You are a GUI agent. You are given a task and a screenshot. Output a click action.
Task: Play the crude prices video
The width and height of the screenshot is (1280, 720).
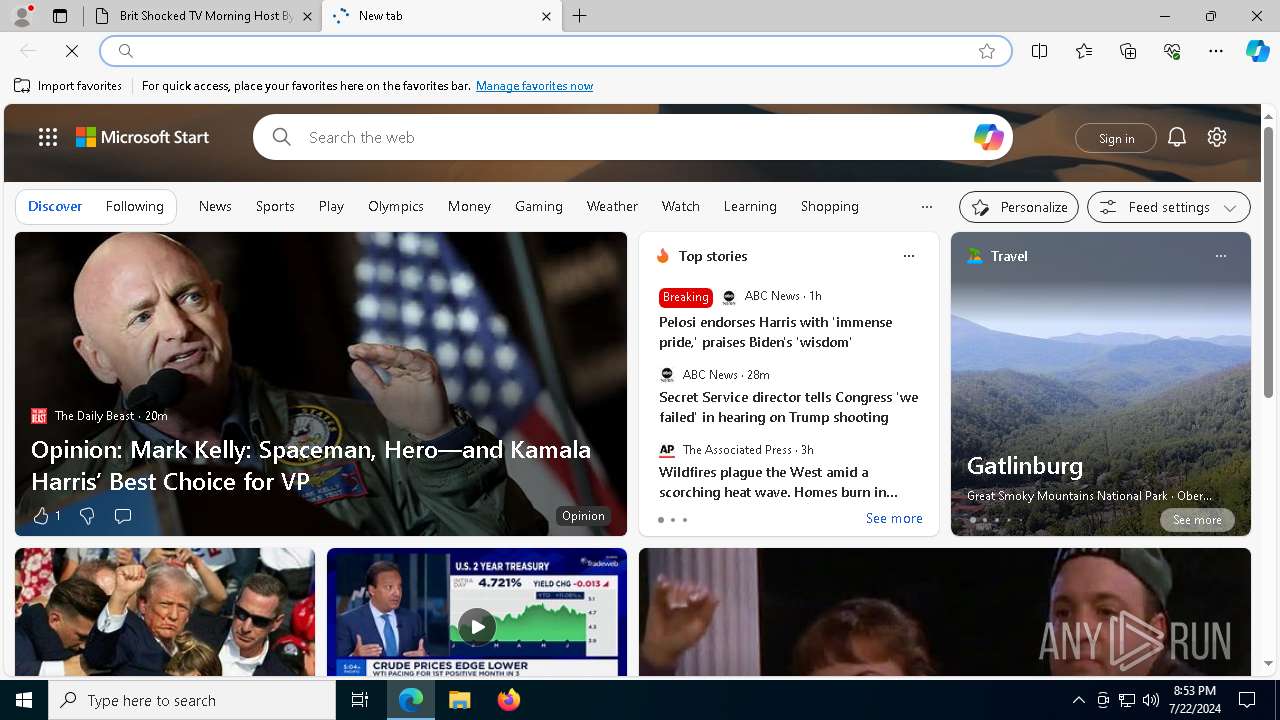point(477,627)
